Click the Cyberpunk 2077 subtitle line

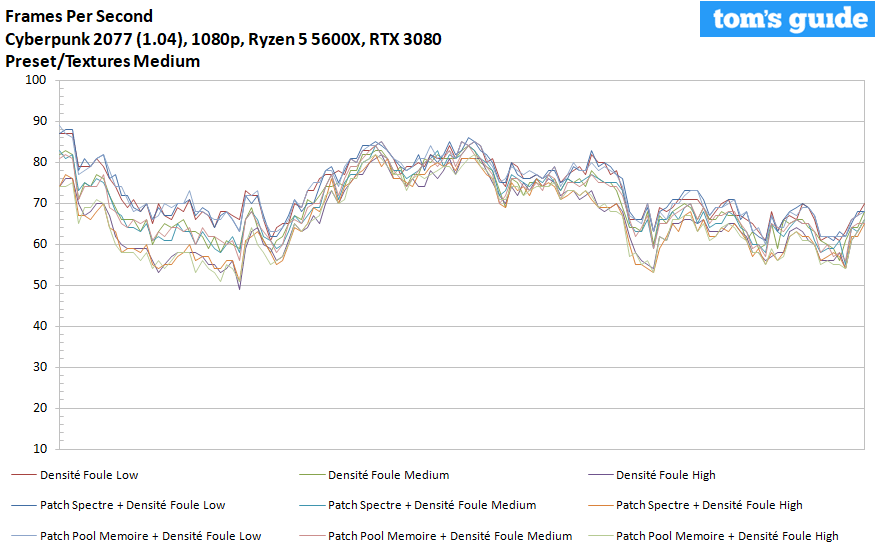223,39
